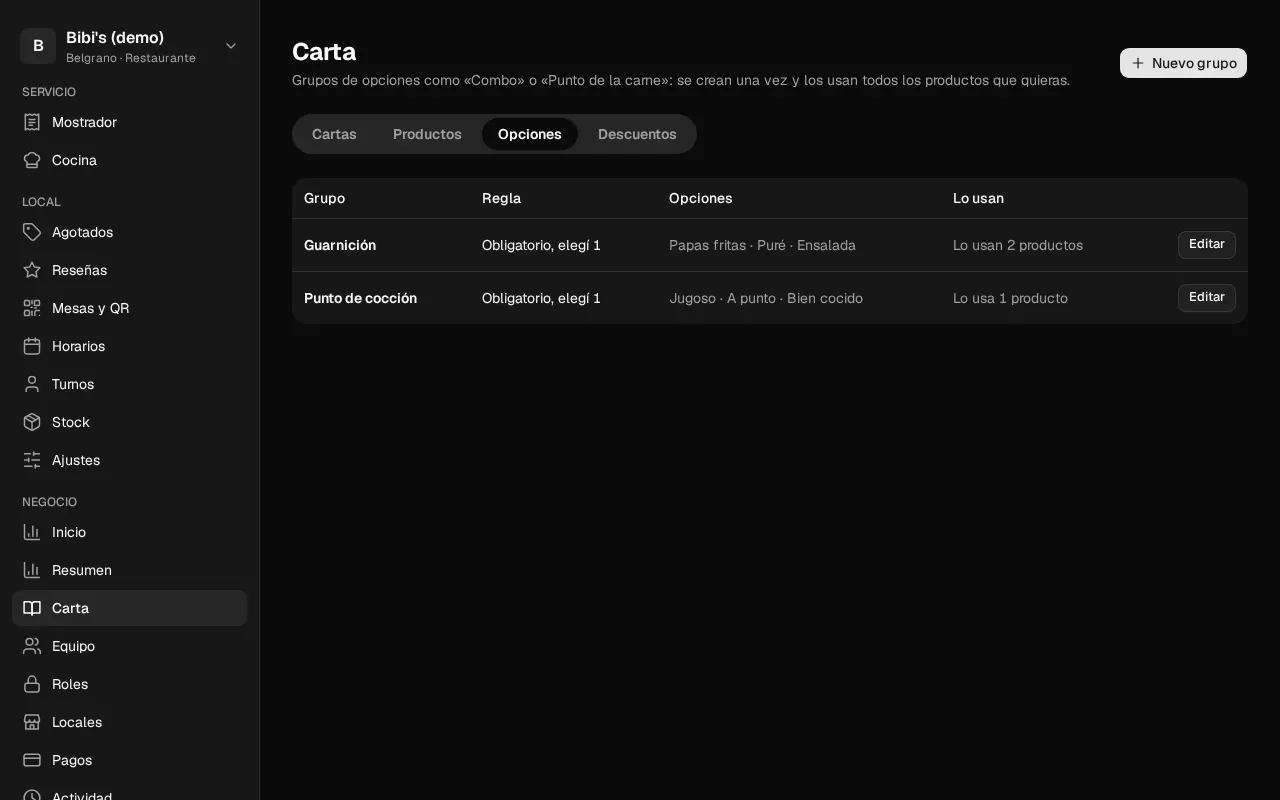Open the Descuentos tab
Image resolution: width=1280 pixels, height=800 pixels.
pos(637,134)
